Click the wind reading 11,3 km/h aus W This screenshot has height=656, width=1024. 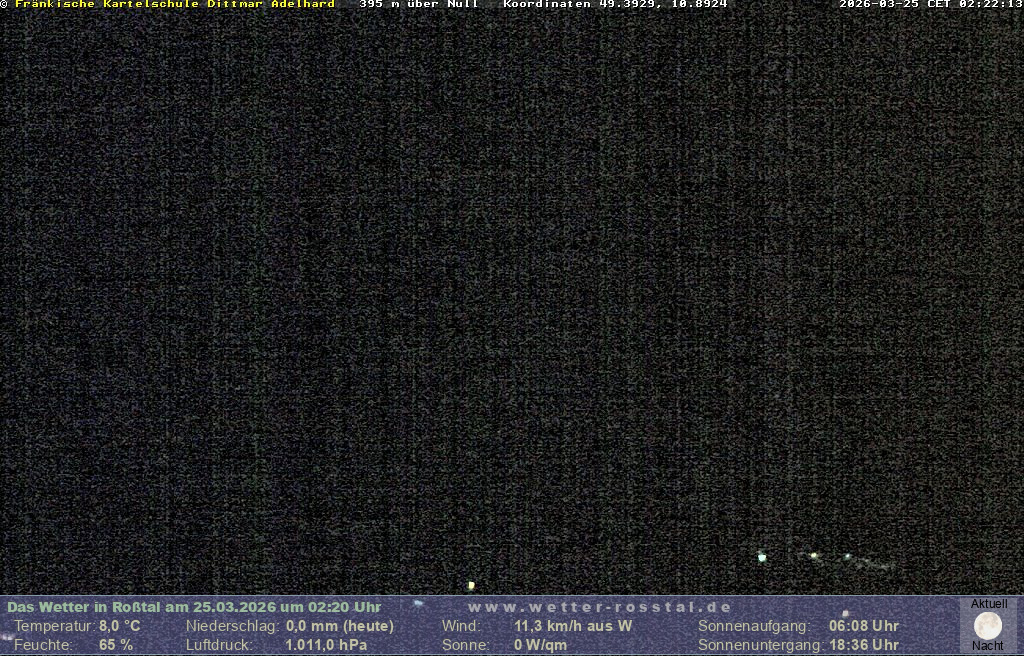(573, 626)
